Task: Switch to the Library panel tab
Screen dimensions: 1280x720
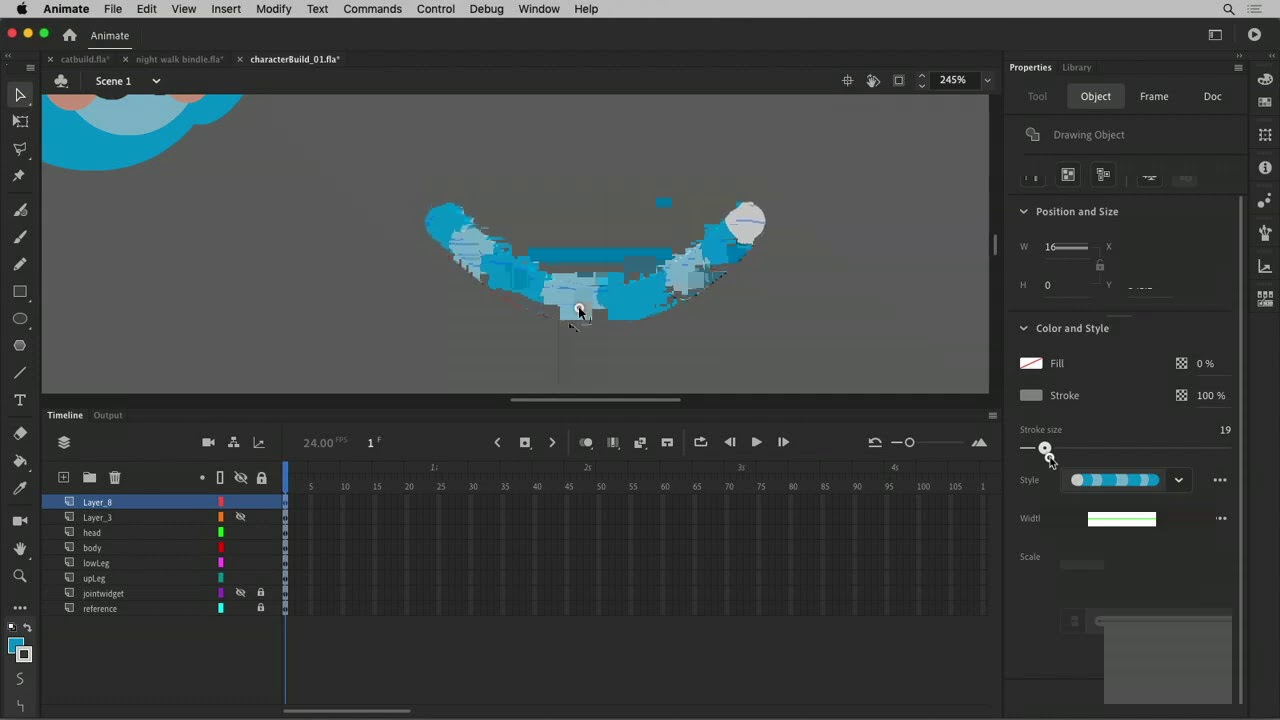Action: tap(1076, 68)
